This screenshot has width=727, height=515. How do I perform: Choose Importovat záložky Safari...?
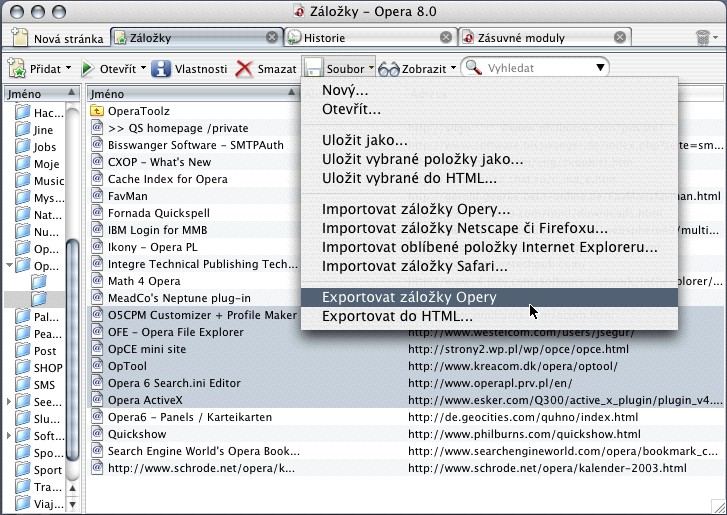[x=489, y=266]
